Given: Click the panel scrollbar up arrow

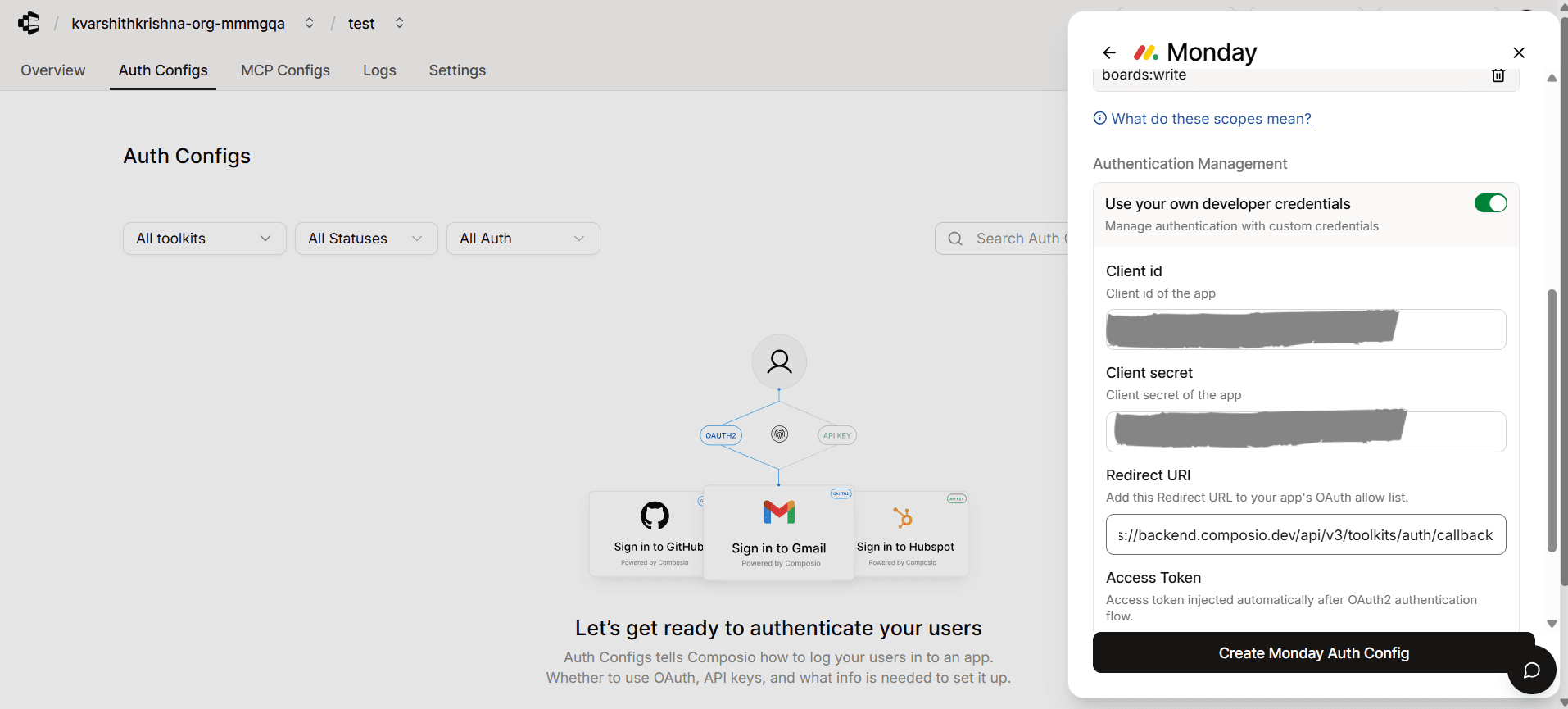Looking at the screenshot, I should click(x=1552, y=78).
